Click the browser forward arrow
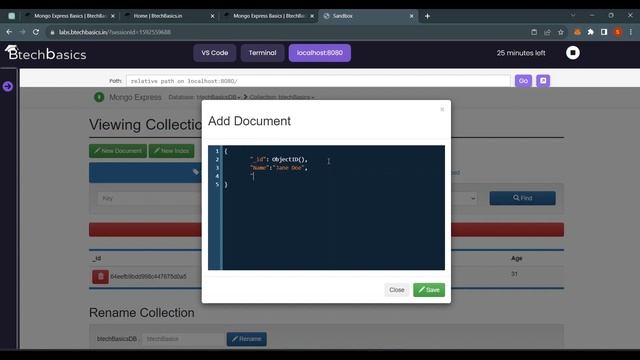This screenshot has height=360, width=640. (x=22, y=32)
